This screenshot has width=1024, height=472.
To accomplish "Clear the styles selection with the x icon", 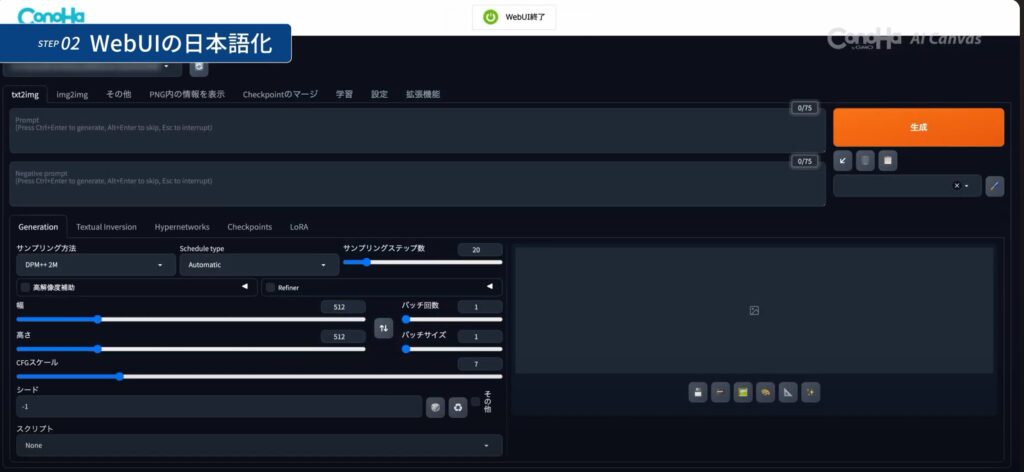I will (957, 186).
